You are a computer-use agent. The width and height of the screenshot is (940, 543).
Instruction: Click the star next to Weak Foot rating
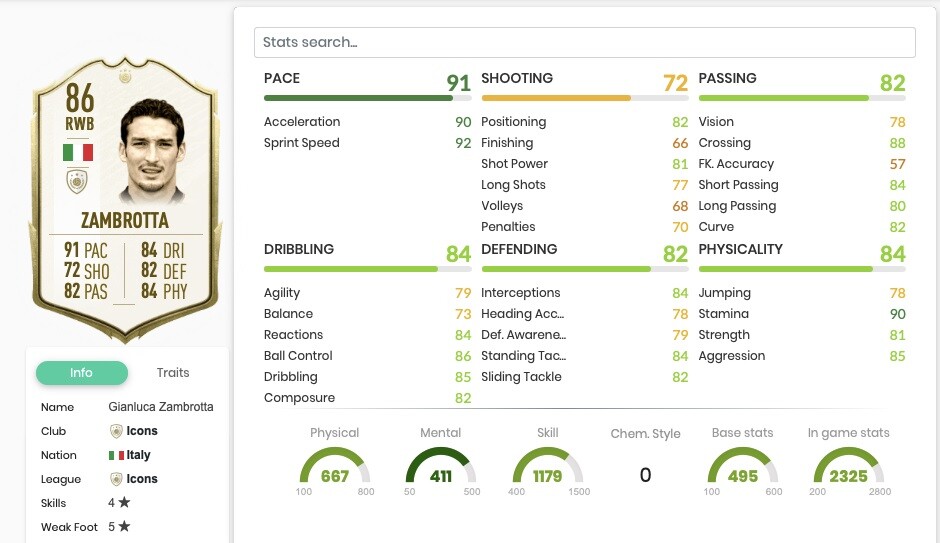coord(124,527)
